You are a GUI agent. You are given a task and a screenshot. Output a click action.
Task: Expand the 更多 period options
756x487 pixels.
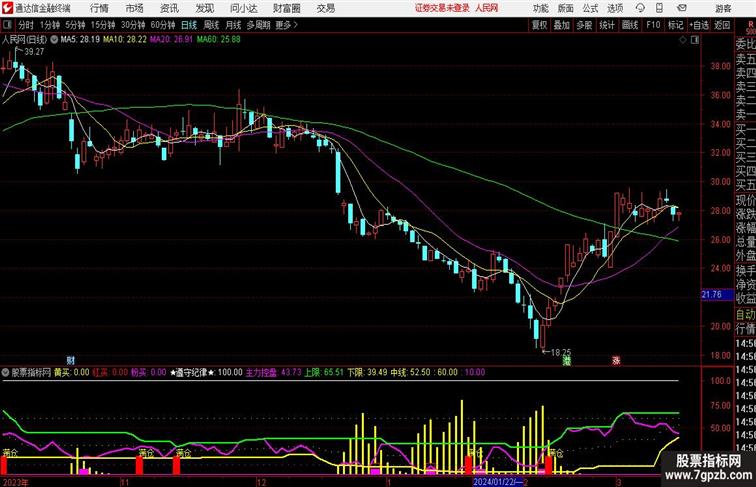[x=286, y=25]
